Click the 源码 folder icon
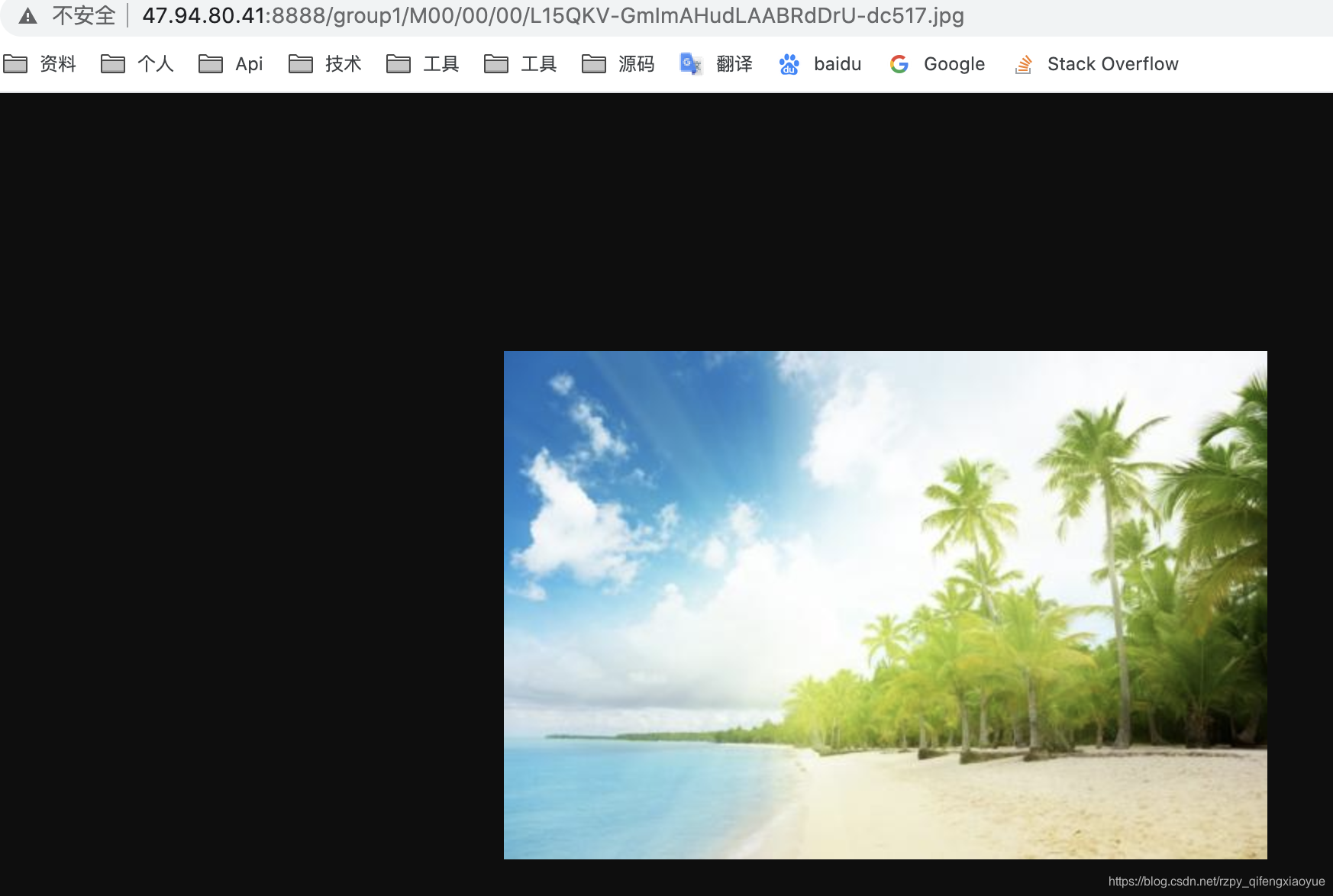 click(x=595, y=64)
